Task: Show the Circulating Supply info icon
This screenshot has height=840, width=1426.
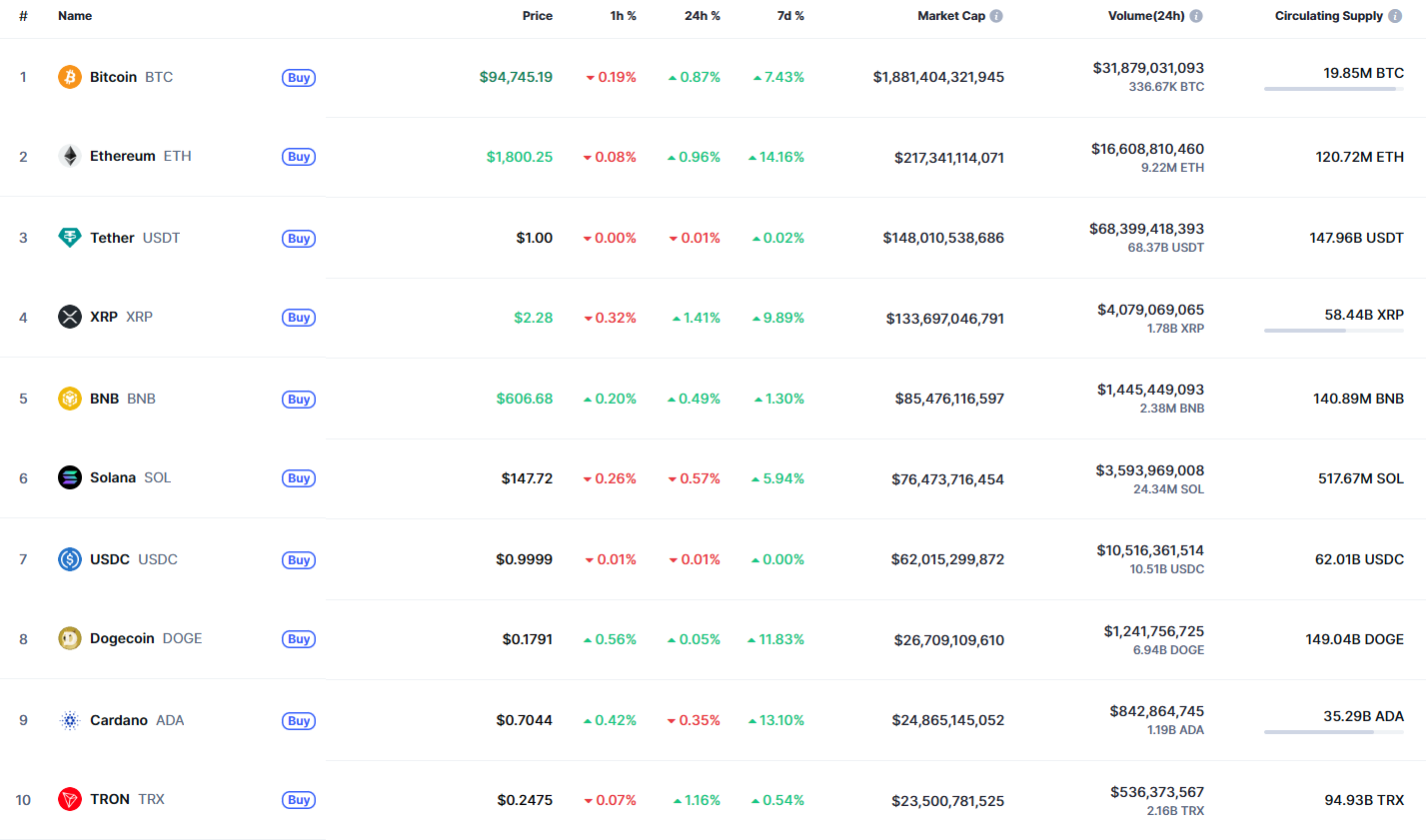Action: point(1395,16)
